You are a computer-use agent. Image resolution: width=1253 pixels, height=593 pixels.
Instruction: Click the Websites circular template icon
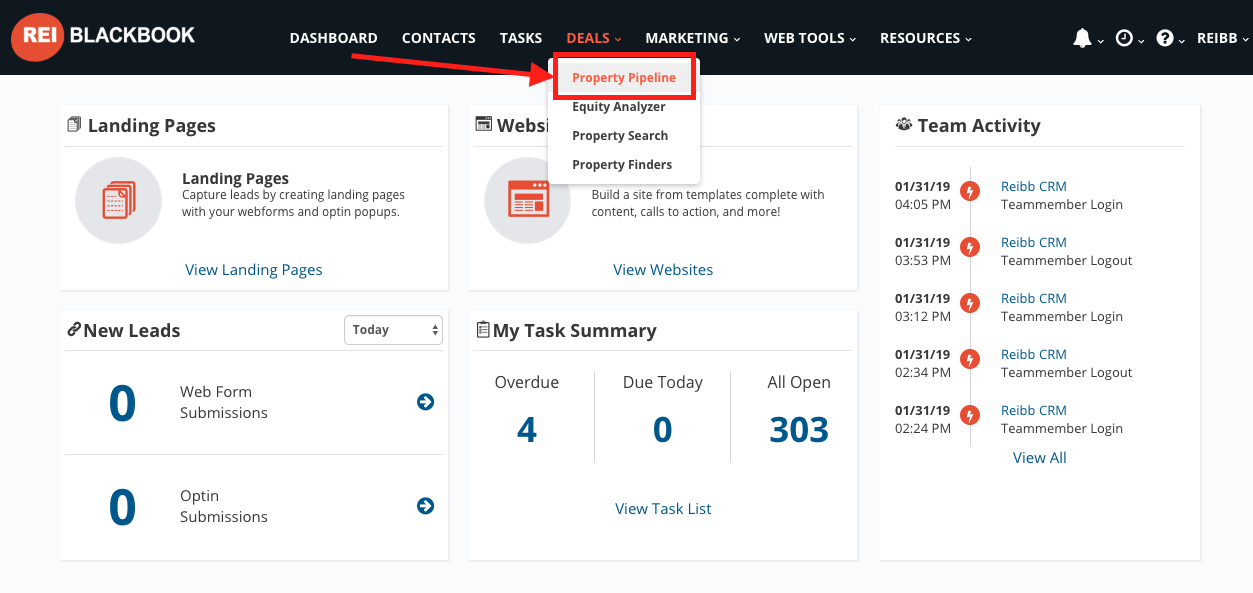pos(527,200)
